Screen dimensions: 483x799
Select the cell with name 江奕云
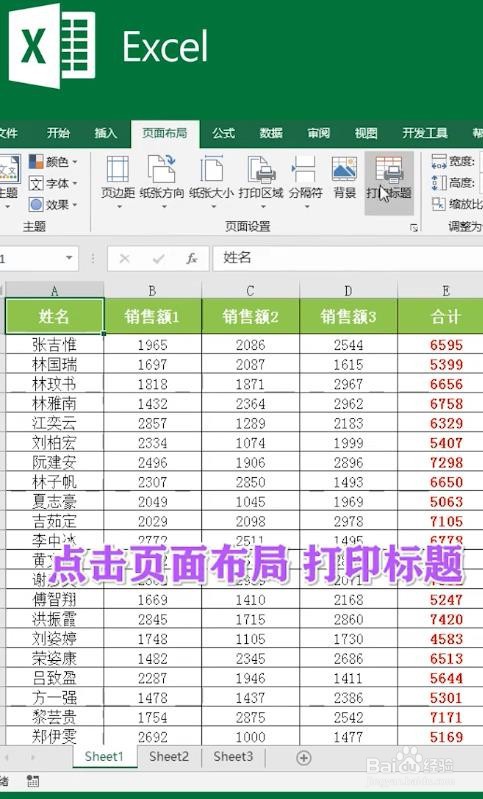pos(55,423)
